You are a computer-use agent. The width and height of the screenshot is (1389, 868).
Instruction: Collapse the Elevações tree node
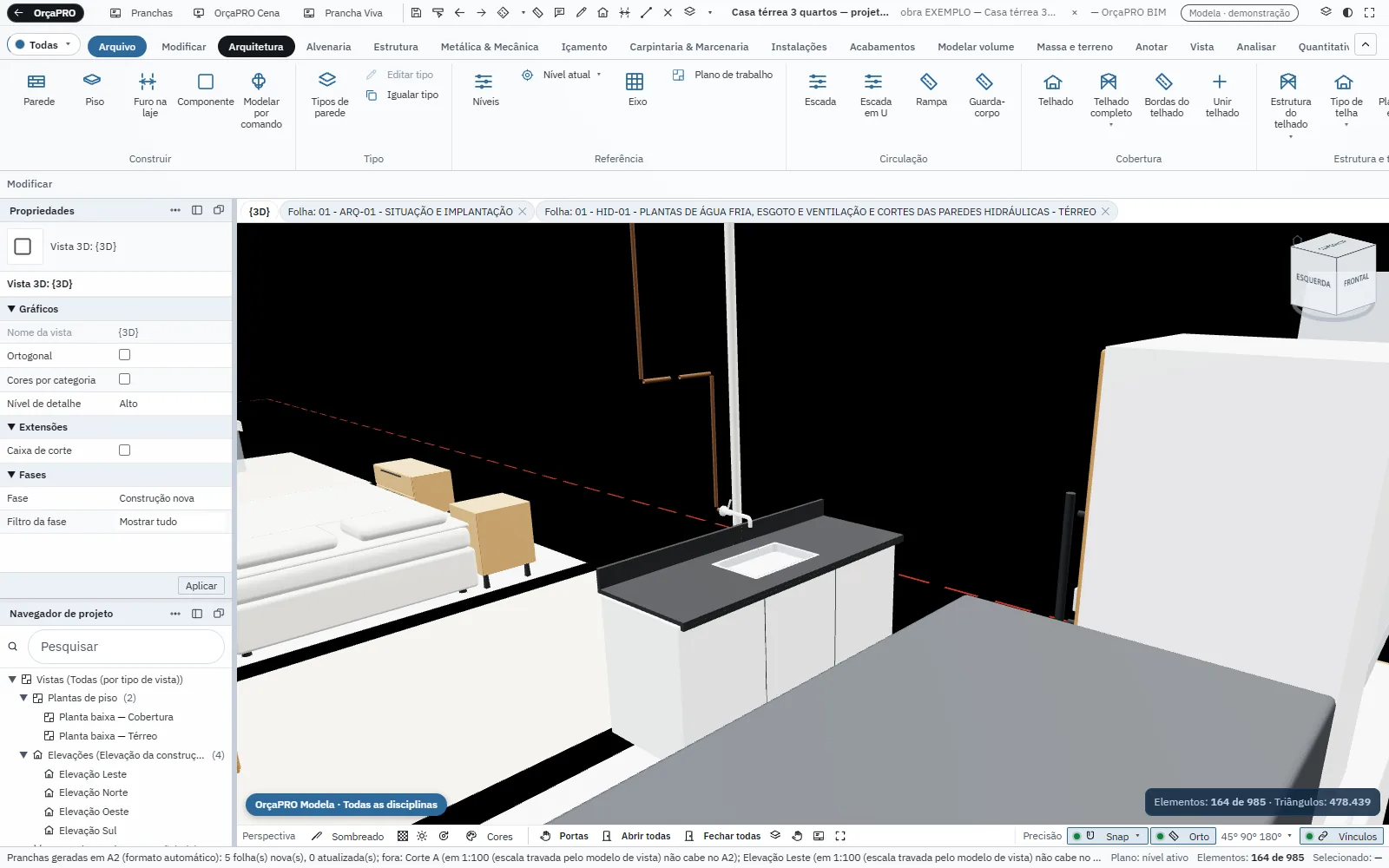(23, 755)
